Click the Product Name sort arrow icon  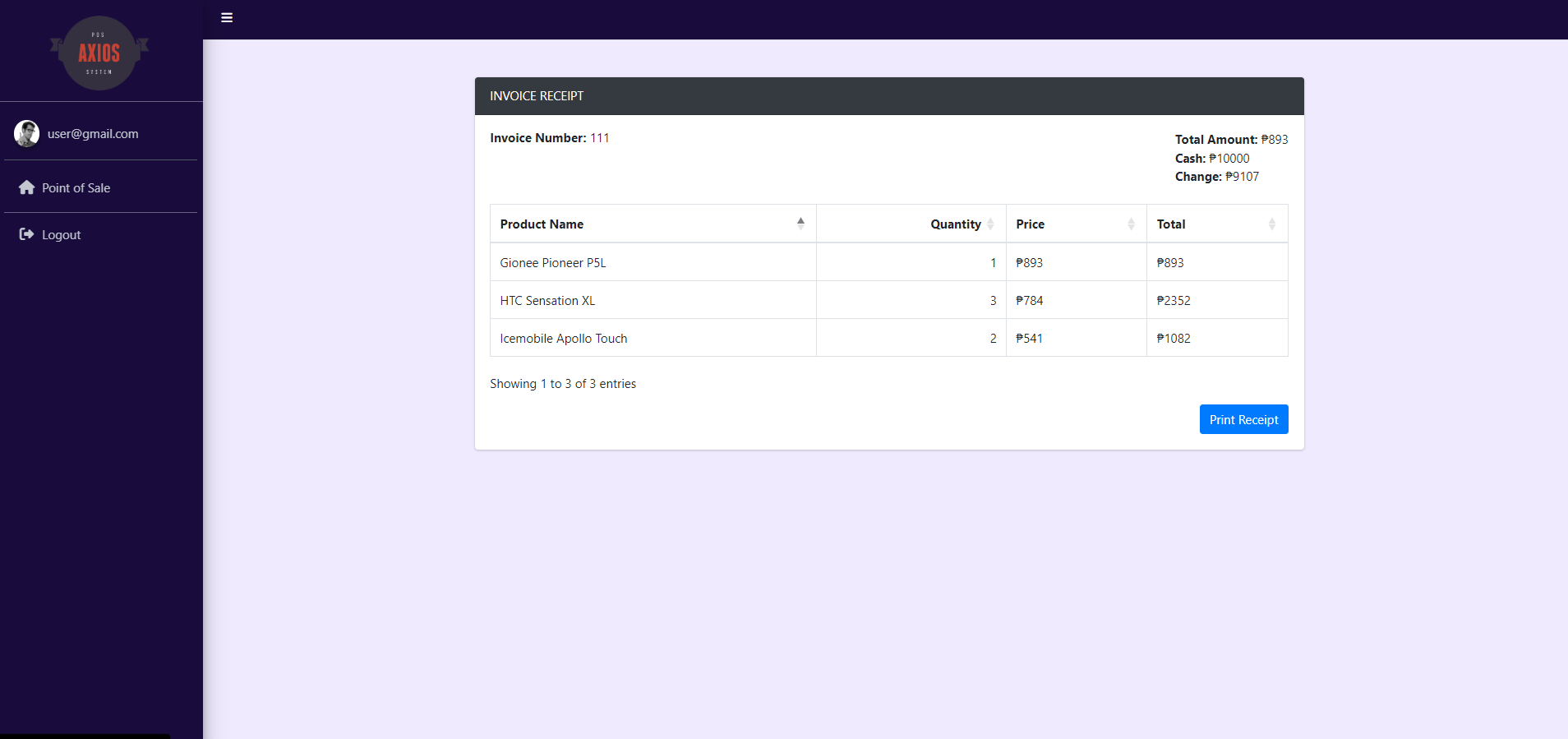tap(800, 224)
